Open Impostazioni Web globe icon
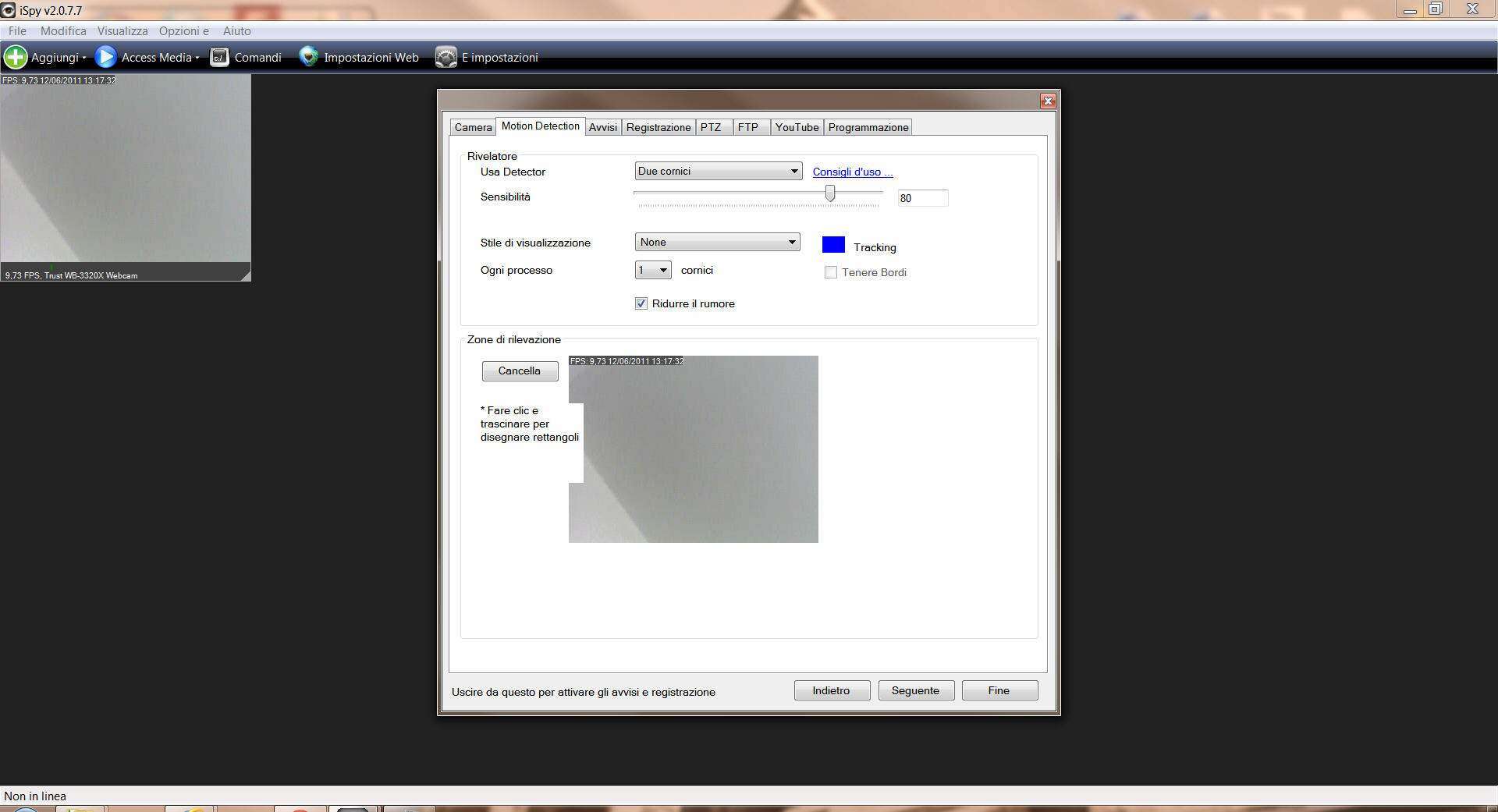Viewport: 1498px width, 812px height. pos(309,57)
